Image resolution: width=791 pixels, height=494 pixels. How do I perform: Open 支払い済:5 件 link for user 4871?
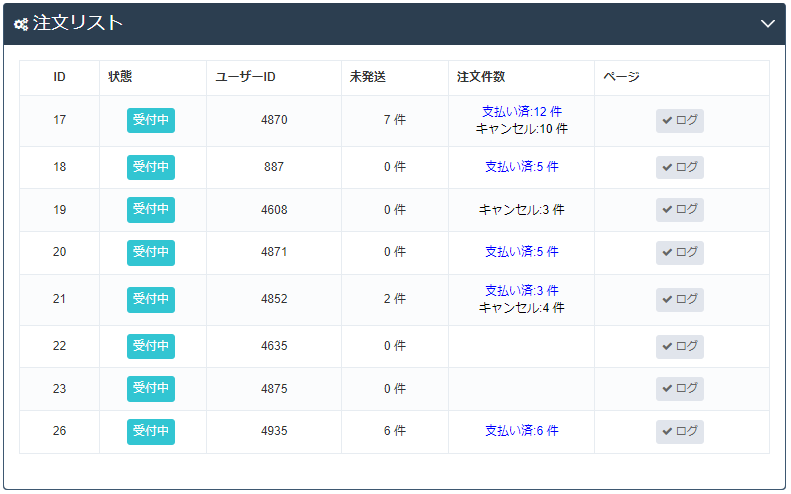point(521,252)
